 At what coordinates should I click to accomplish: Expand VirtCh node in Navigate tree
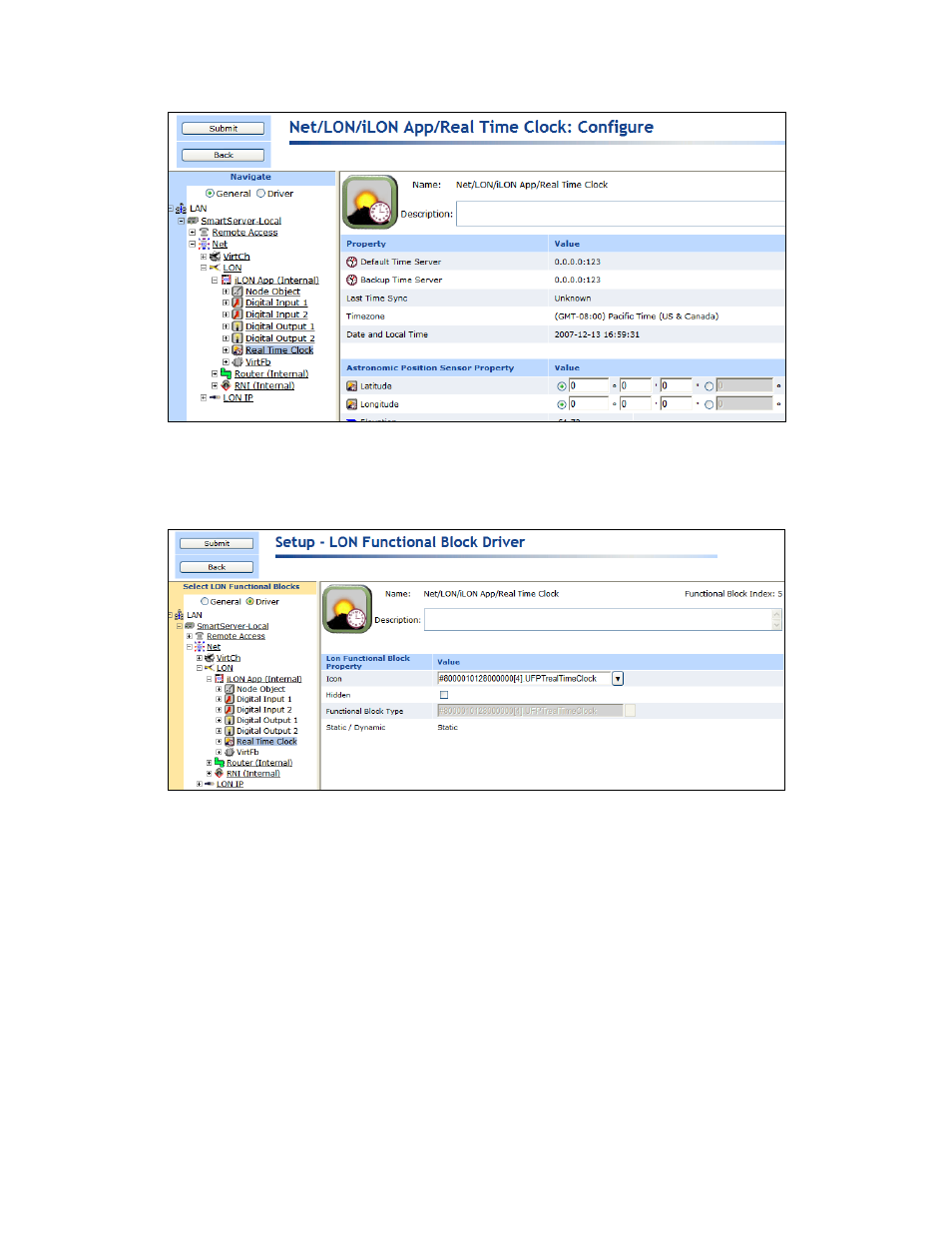pos(204,257)
